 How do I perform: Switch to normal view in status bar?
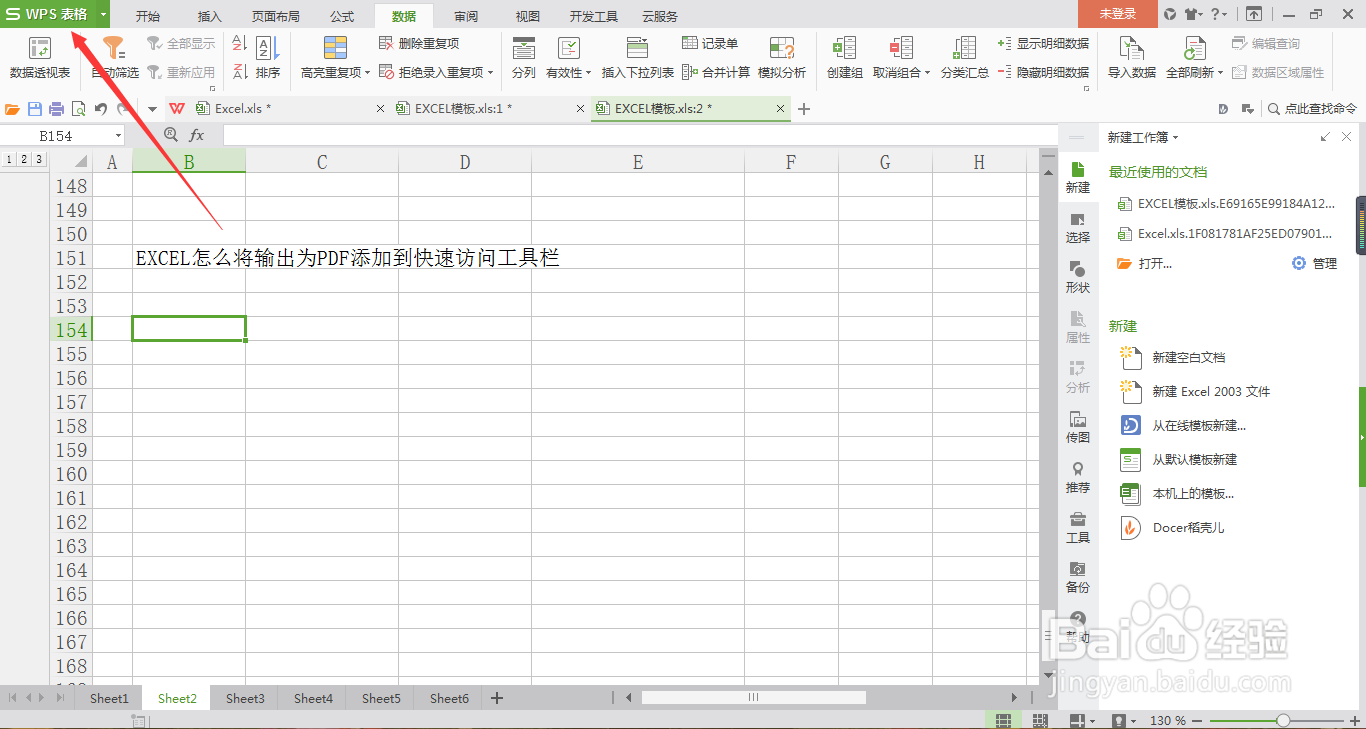pyautogui.click(x=1003, y=720)
